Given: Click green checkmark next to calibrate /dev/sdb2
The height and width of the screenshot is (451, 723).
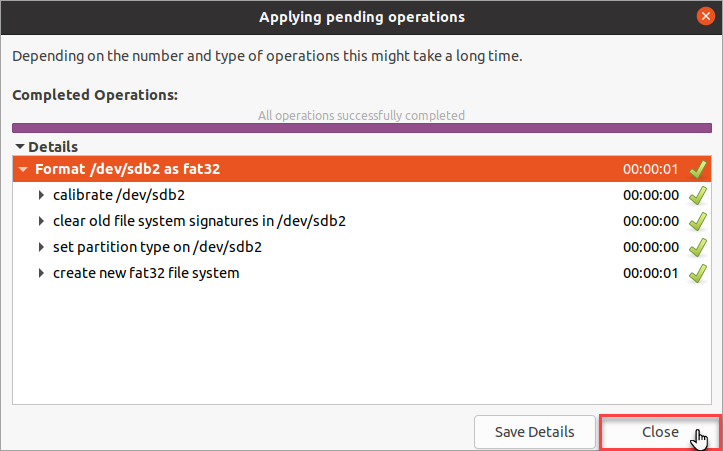Looking at the screenshot, I should 698,196.
